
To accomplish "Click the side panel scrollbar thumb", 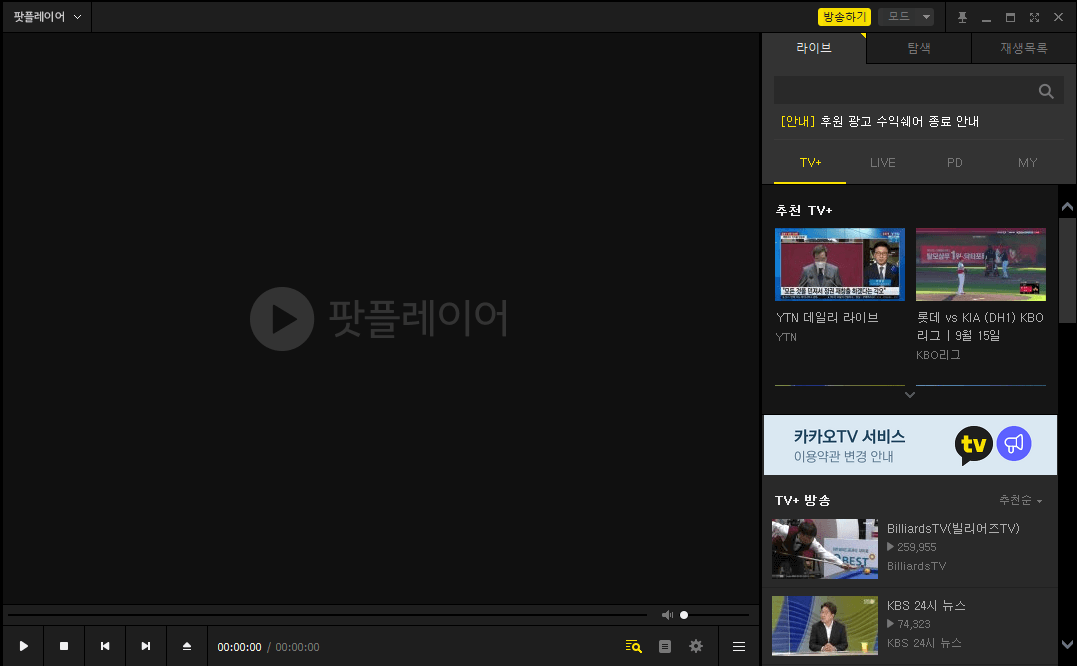I will tap(1067, 271).
